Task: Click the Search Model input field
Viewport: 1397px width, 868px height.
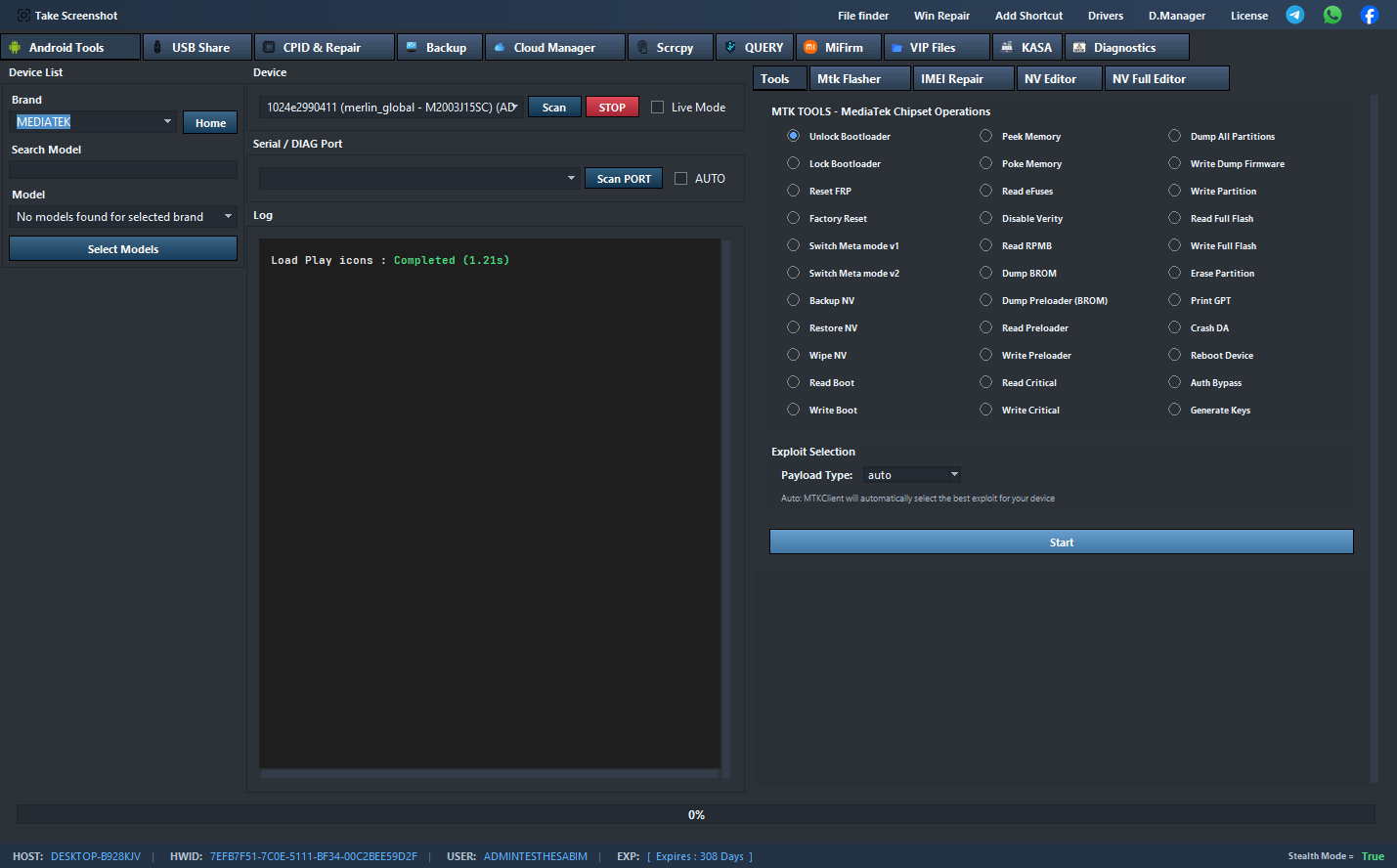Action: tap(122, 168)
